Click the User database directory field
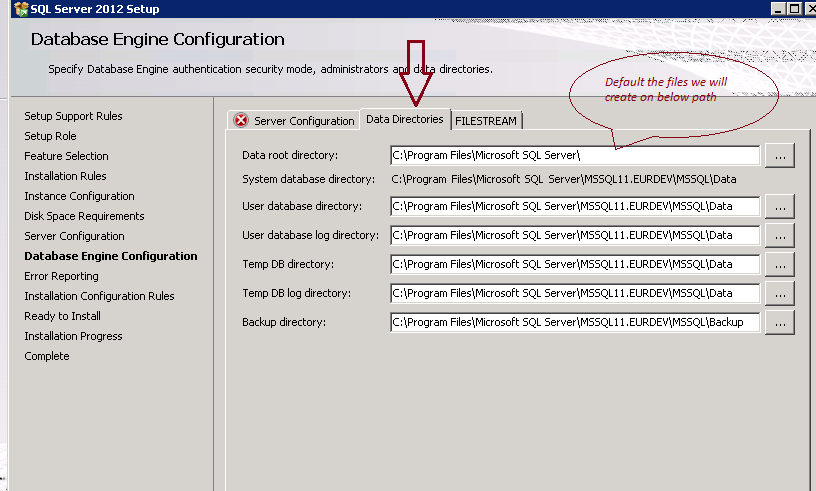Image resolution: width=816 pixels, height=491 pixels. point(575,206)
